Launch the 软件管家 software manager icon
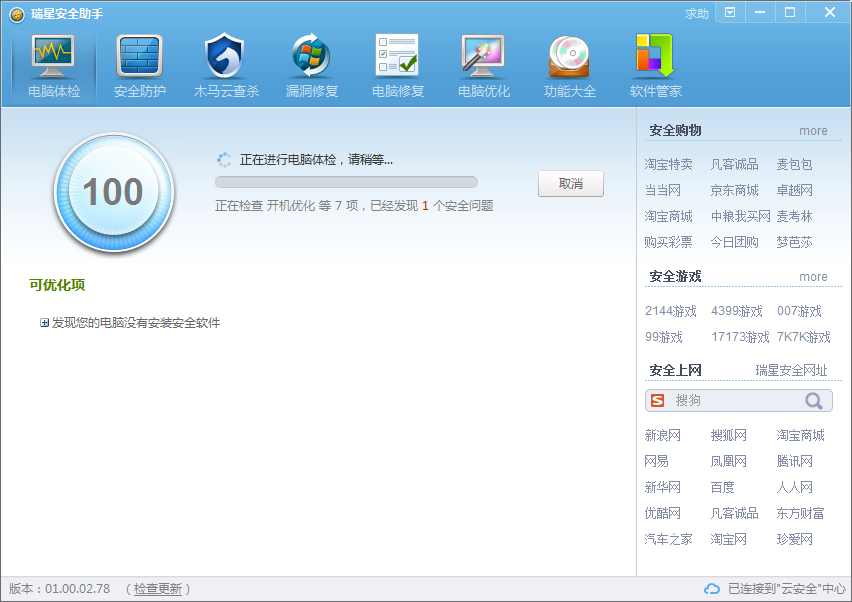The width and height of the screenshot is (852, 602). tap(655, 57)
